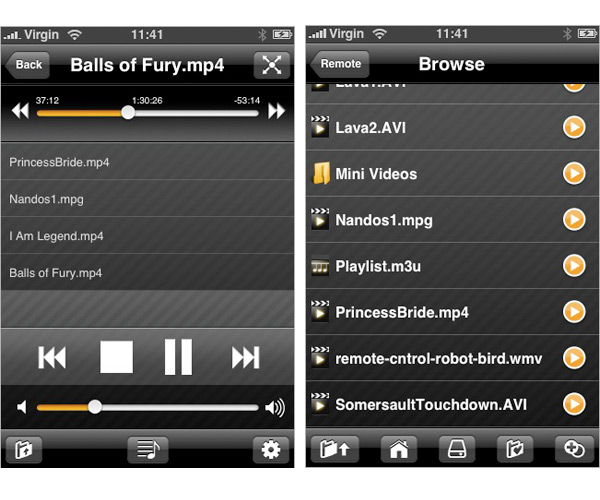
Task: Tap the Remote button
Action: pyautogui.click(x=340, y=64)
